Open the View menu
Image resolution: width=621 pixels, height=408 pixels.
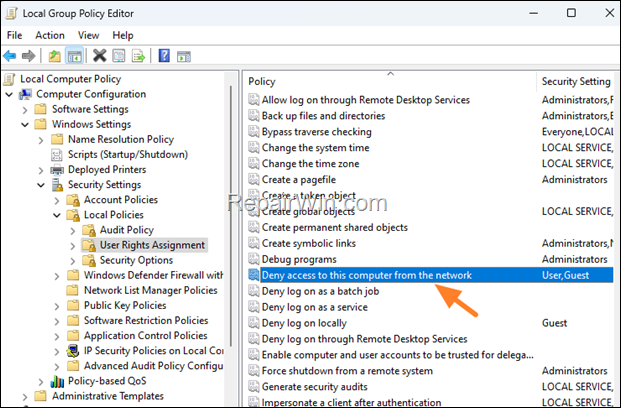point(88,35)
